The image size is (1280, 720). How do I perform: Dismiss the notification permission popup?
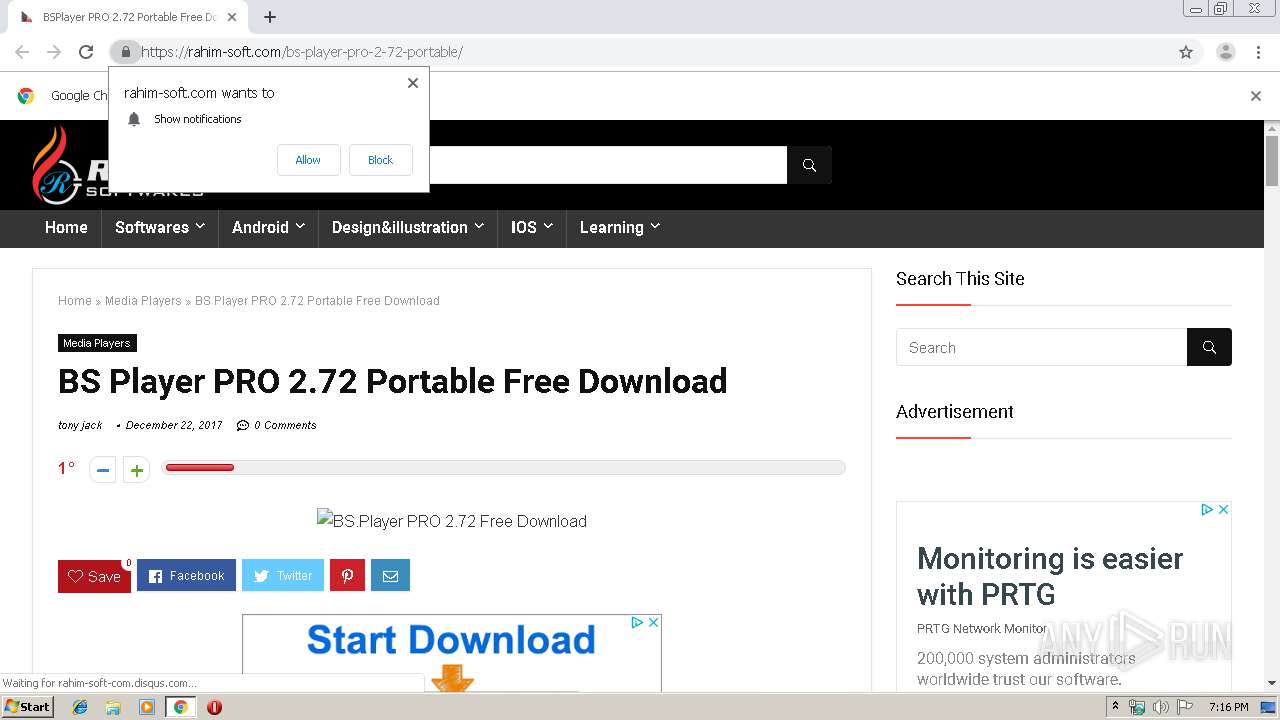tap(413, 83)
